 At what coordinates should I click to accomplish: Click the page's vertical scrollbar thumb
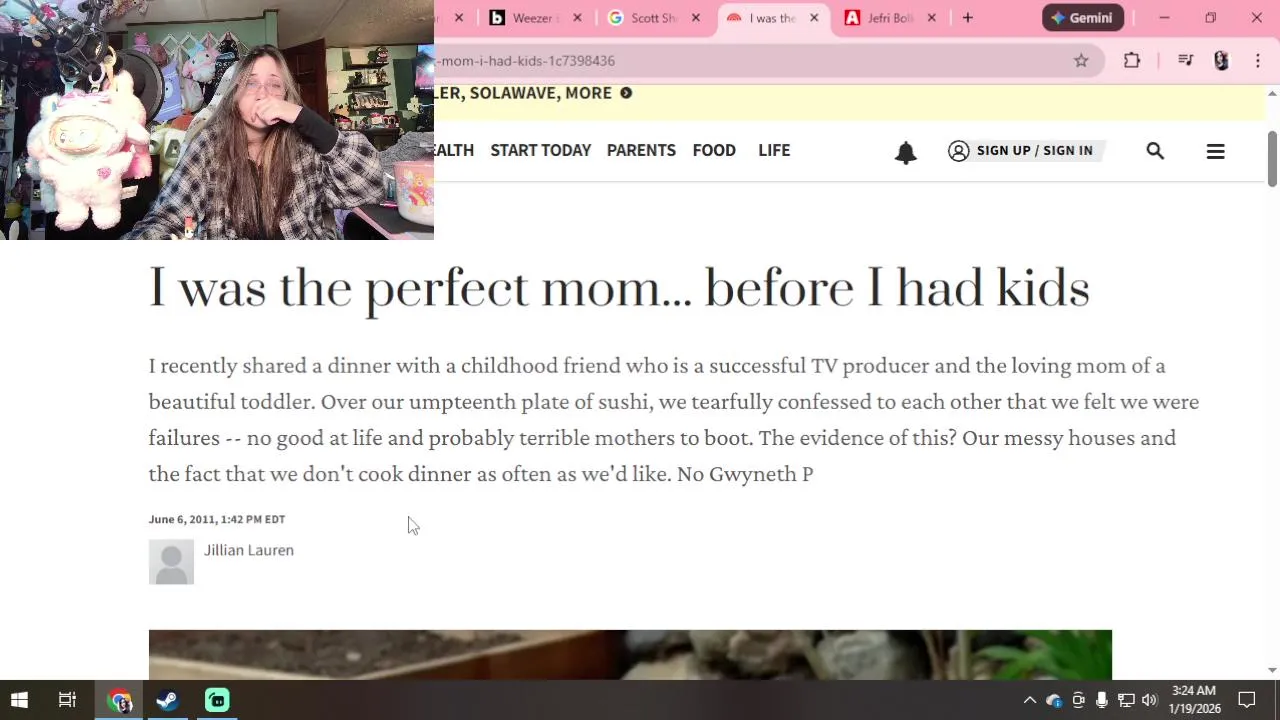[1272, 158]
